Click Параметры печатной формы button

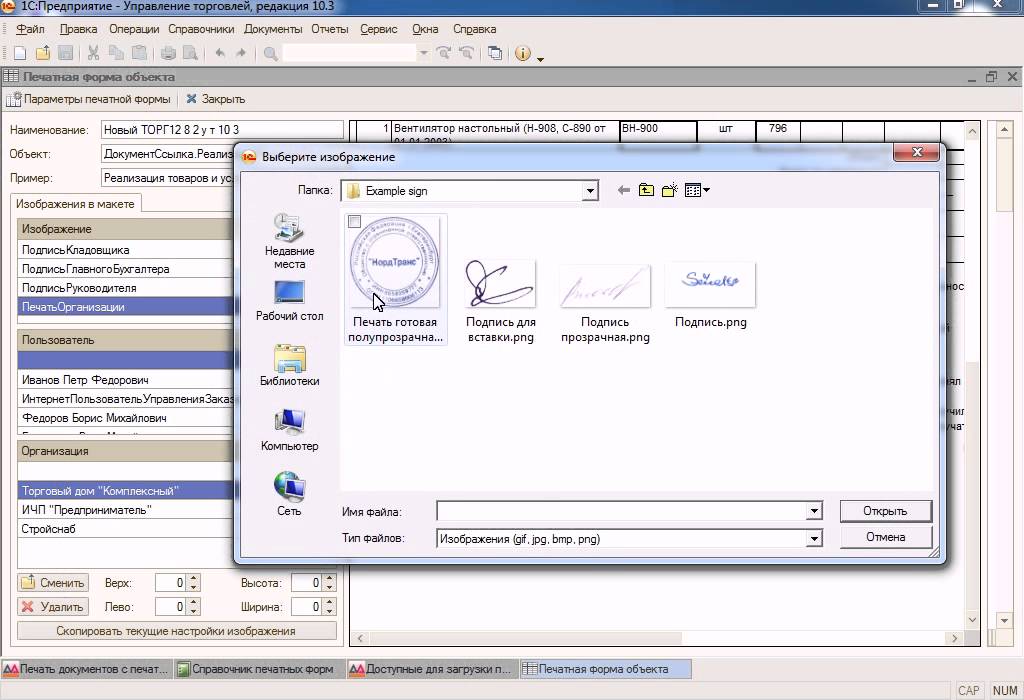point(89,99)
